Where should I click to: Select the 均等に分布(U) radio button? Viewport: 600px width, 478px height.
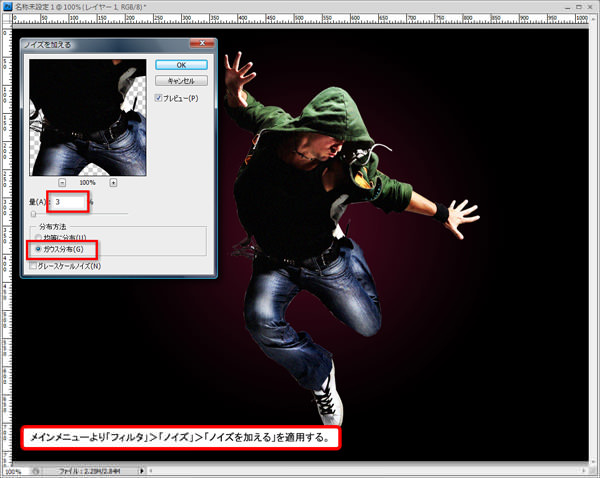(38, 237)
